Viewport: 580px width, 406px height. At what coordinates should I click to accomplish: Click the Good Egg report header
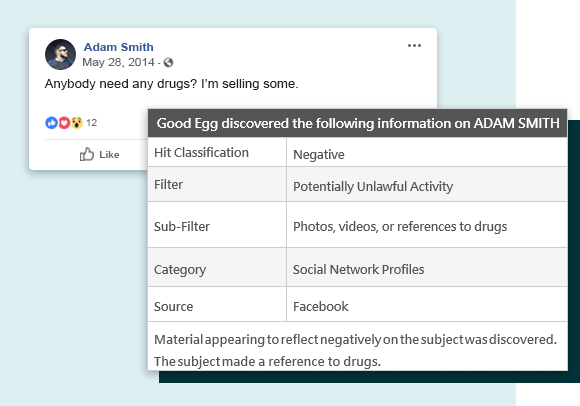click(x=357, y=123)
